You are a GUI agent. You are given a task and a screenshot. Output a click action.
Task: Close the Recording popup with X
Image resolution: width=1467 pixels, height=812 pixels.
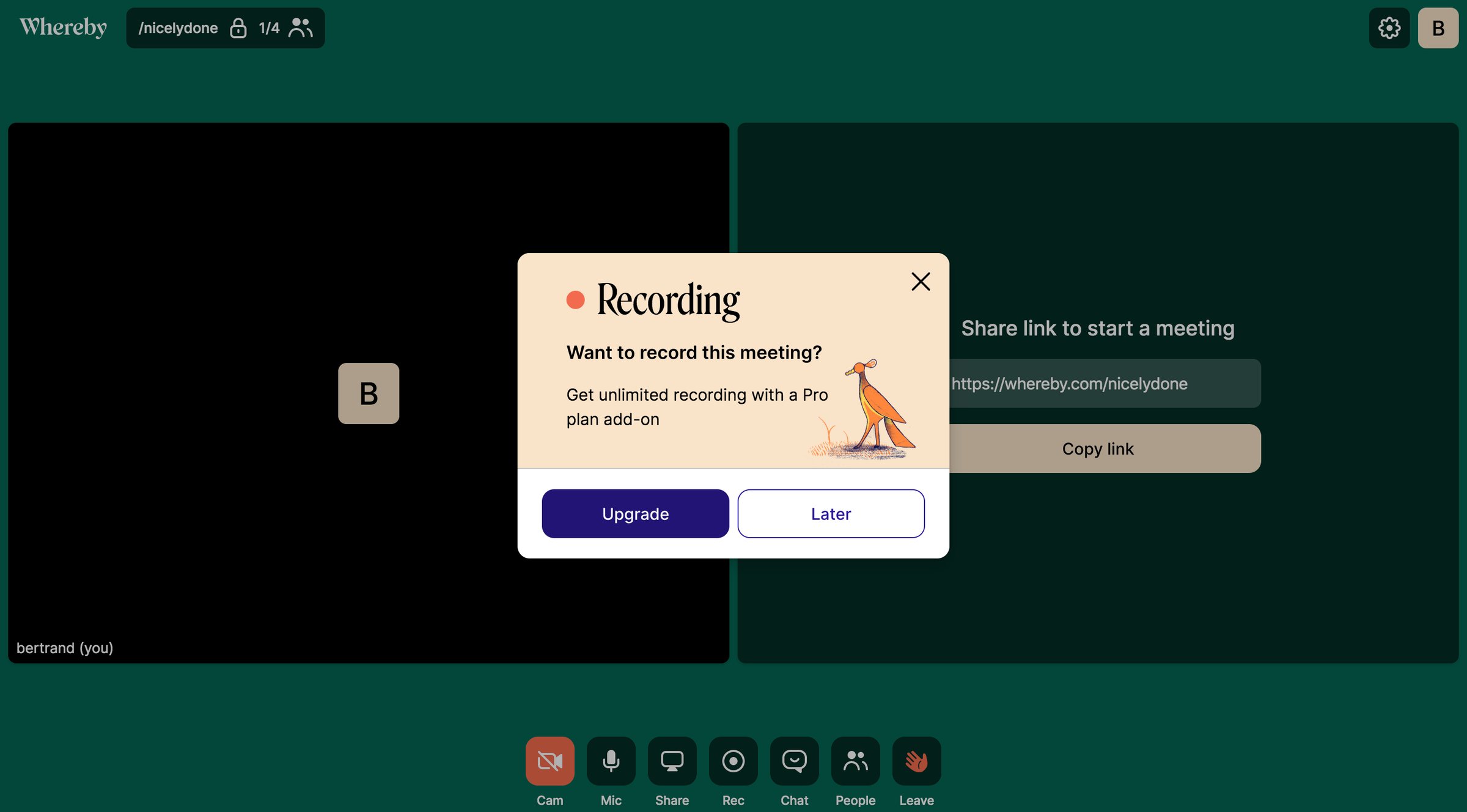[921, 282]
